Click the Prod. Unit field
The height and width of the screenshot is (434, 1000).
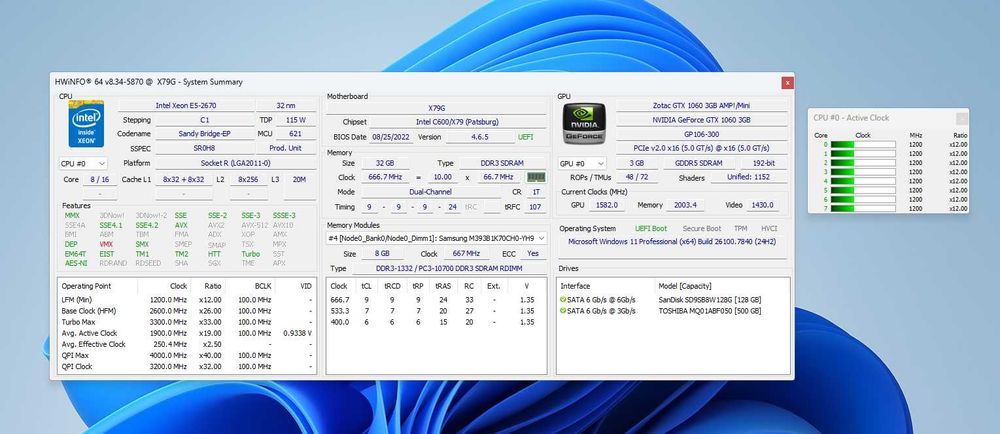[x=286, y=148]
